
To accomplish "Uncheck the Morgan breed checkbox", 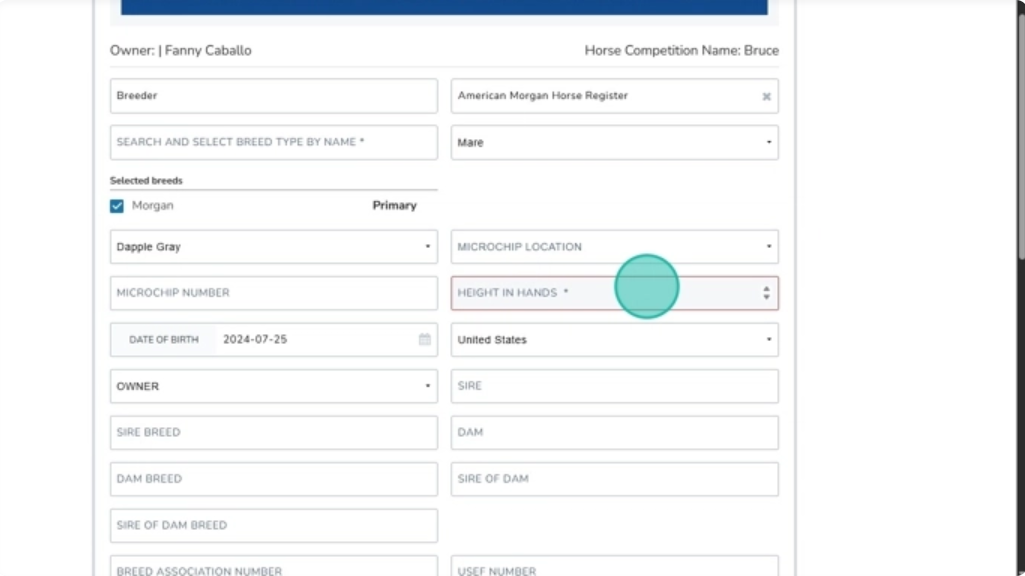I will [117, 206].
